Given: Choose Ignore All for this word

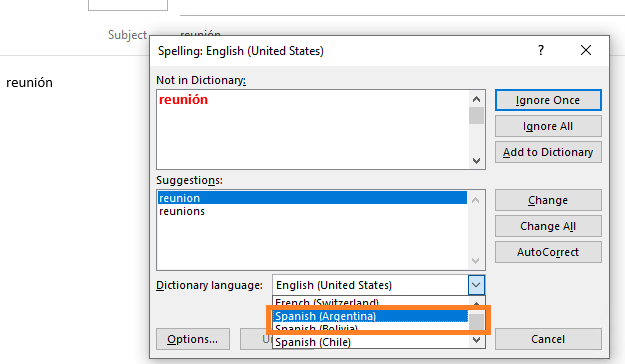Looking at the screenshot, I should (548, 126).
